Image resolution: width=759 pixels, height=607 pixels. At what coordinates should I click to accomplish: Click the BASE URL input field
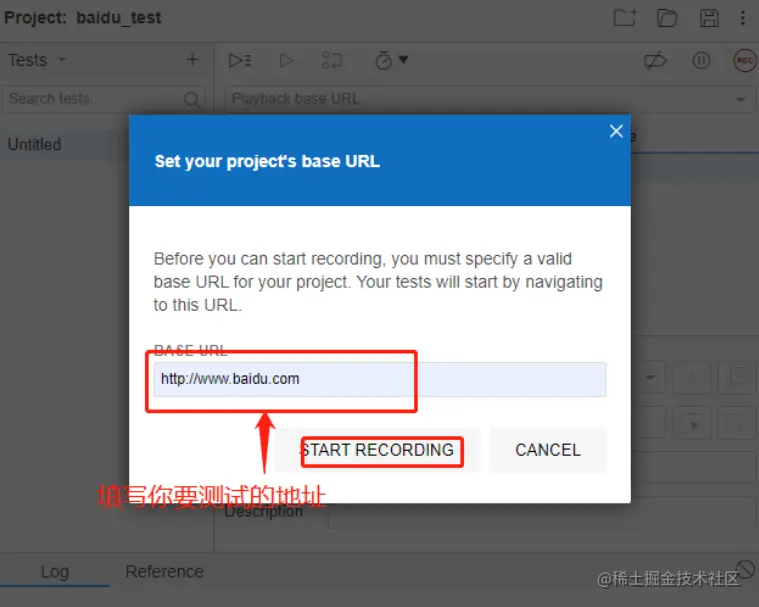click(x=380, y=379)
